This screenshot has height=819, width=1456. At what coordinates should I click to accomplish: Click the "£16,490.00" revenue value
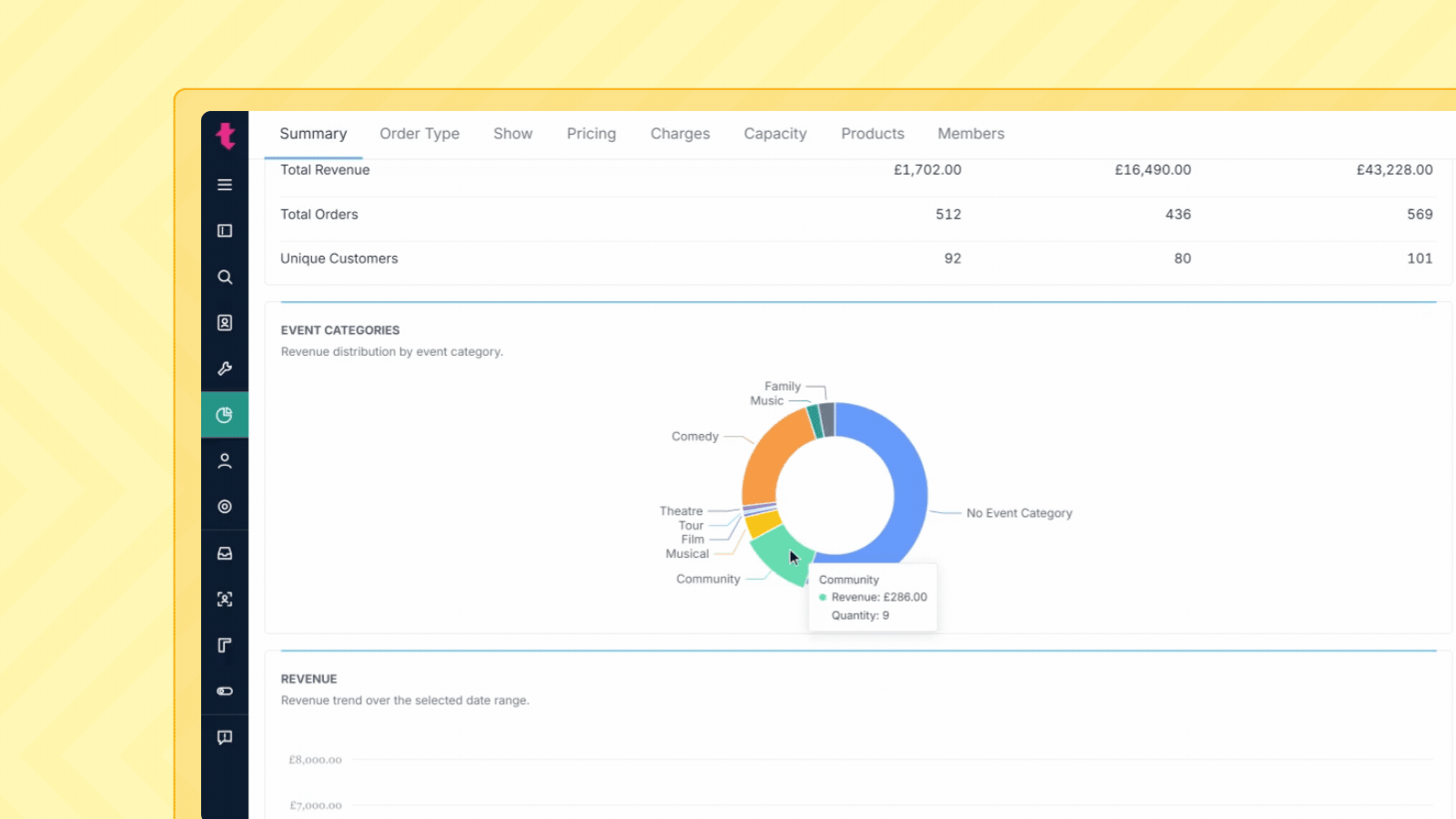click(1153, 170)
